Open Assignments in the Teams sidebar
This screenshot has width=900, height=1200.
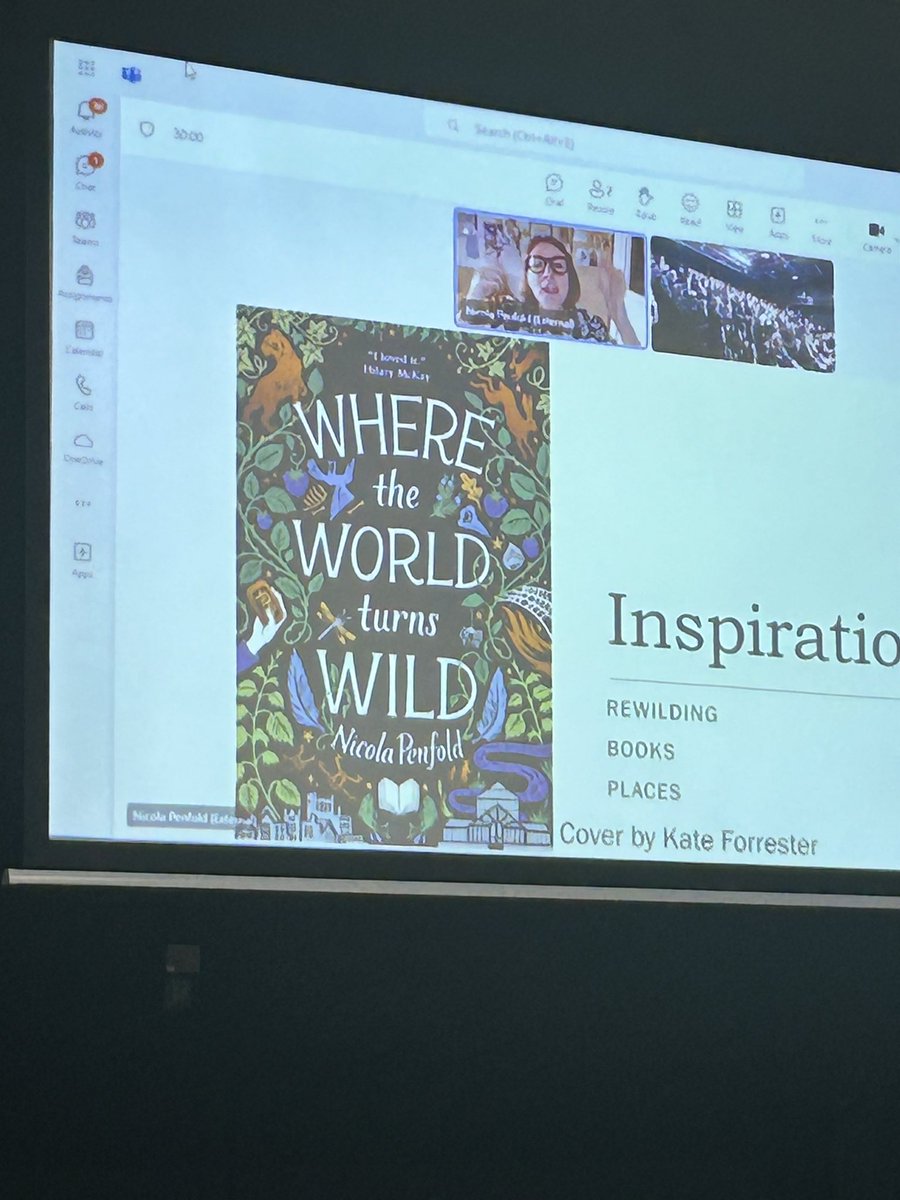pyautogui.click(x=85, y=282)
